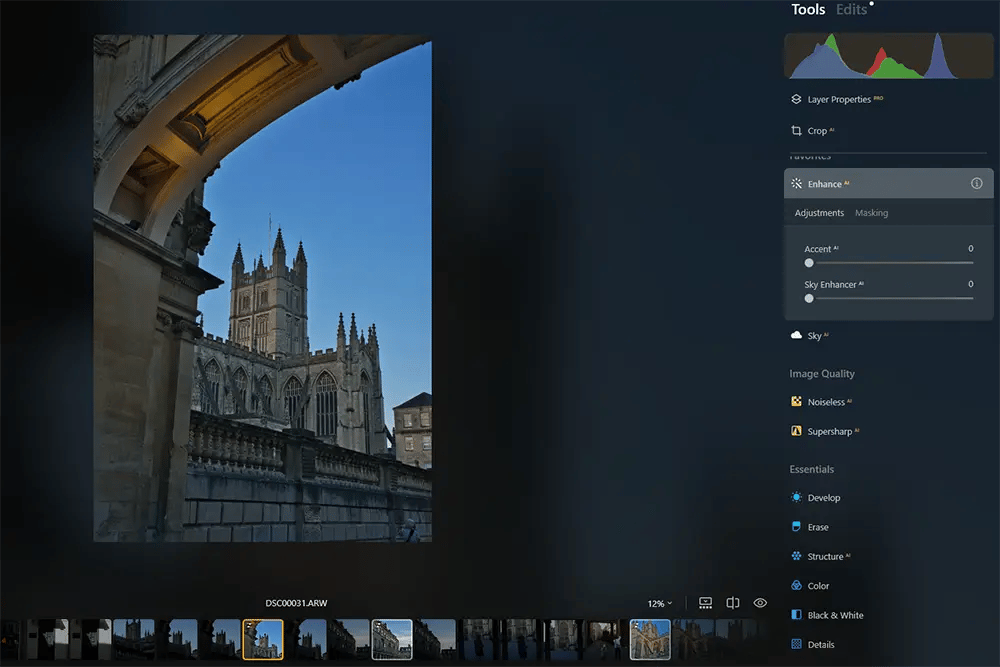Select the orange-bordered thumbnail in the filmstrip
The width and height of the screenshot is (1000, 667).
pos(263,640)
